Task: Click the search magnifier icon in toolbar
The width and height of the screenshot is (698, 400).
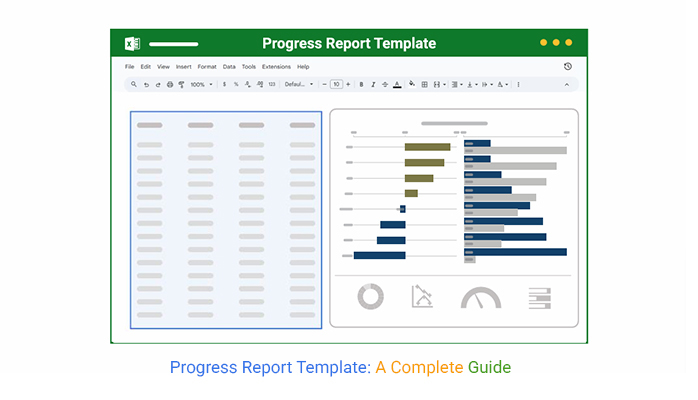Action: click(133, 85)
